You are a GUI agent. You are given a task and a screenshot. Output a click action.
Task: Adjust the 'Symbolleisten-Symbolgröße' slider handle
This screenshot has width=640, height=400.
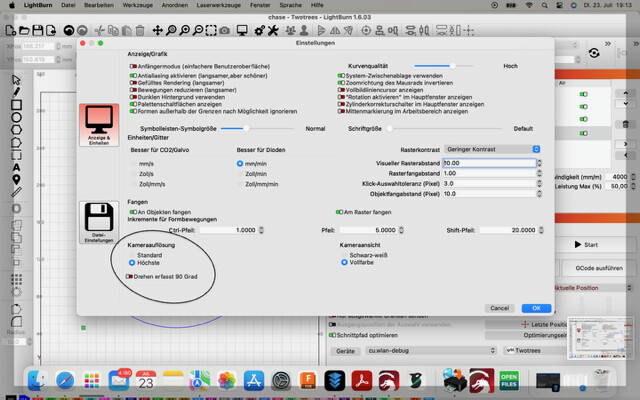point(246,129)
